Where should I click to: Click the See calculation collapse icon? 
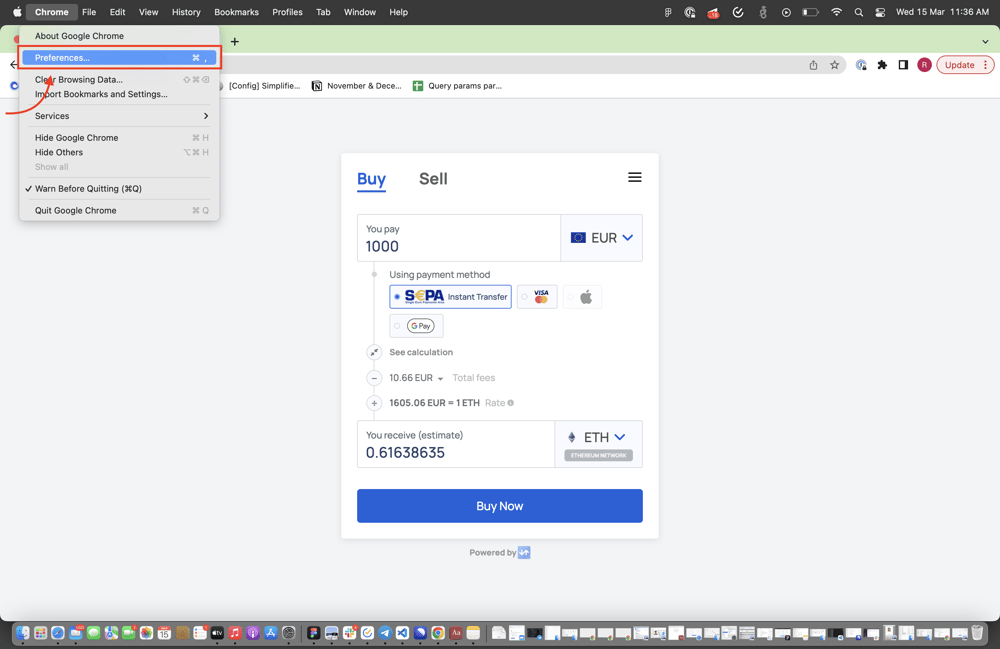(374, 352)
